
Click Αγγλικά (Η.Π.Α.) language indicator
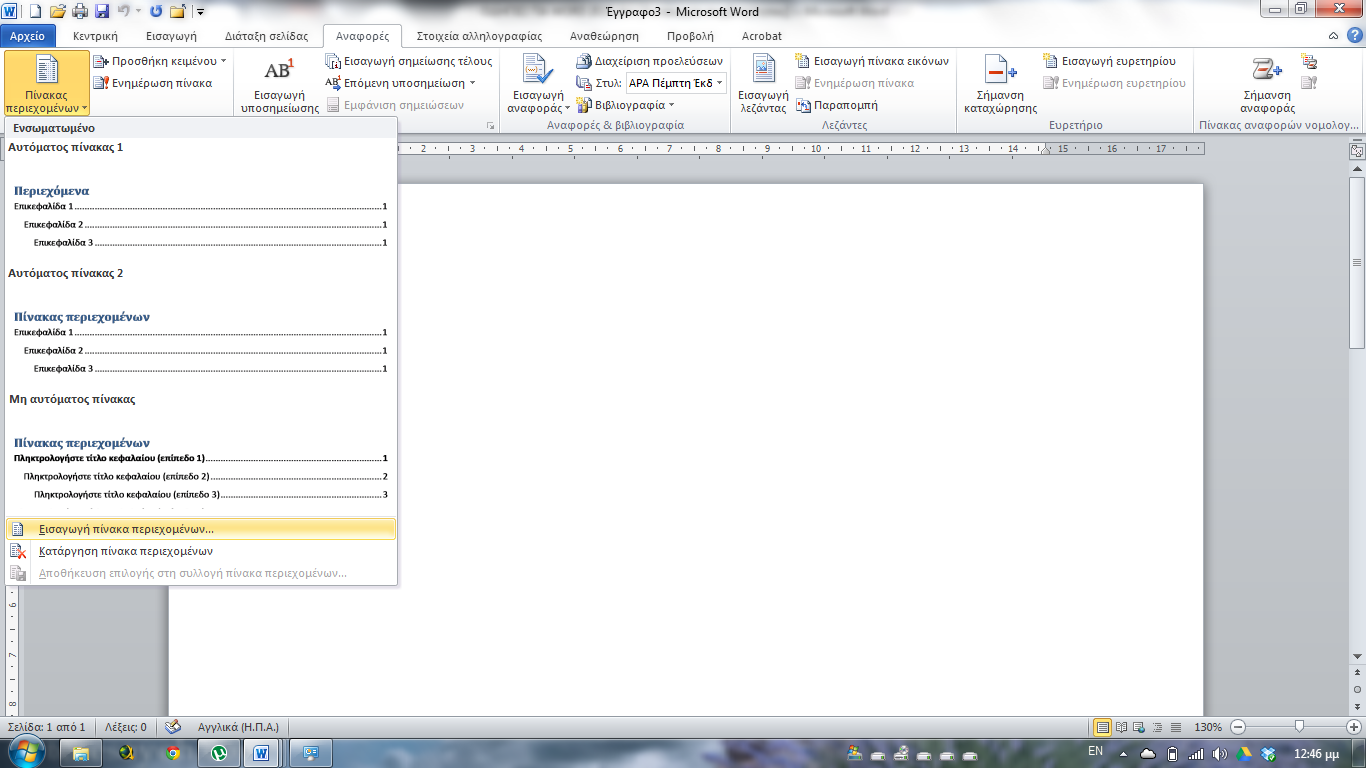238,727
